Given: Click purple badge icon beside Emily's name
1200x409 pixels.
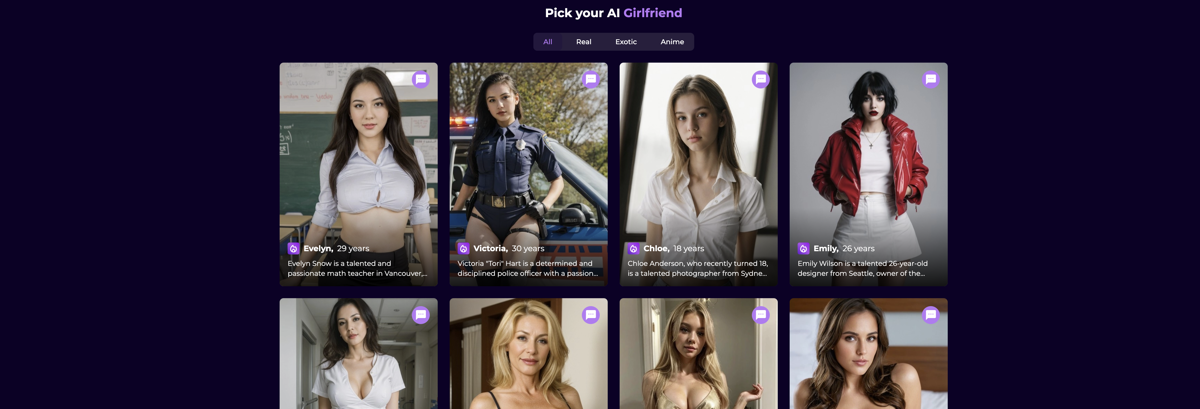Looking at the screenshot, I should tap(804, 248).
